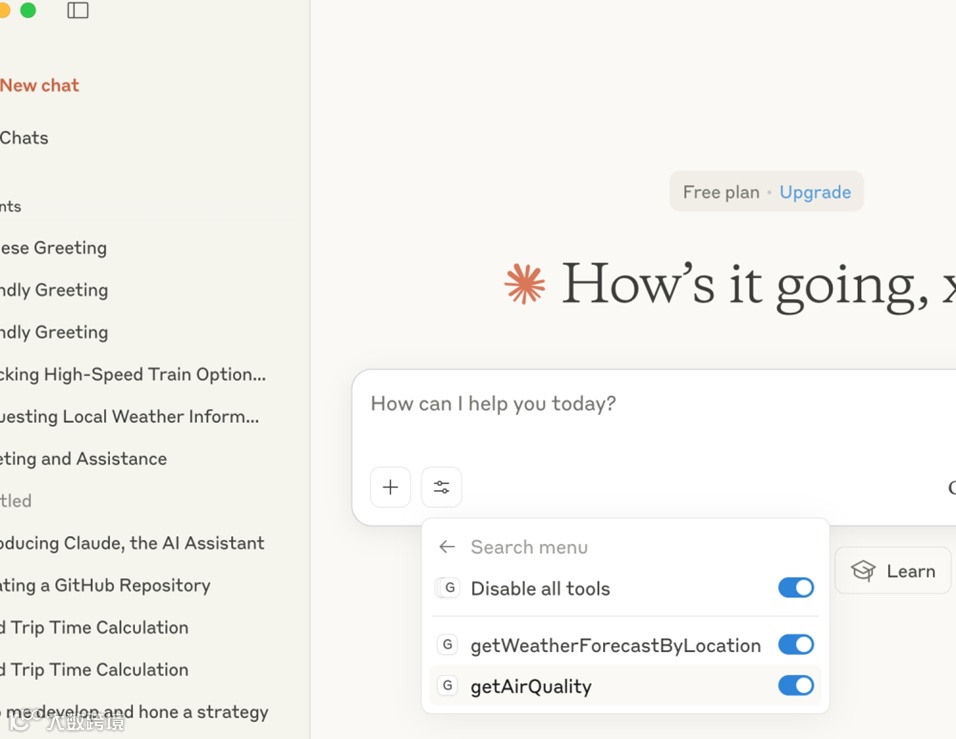Click the graduation cap Learn icon

coord(863,571)
